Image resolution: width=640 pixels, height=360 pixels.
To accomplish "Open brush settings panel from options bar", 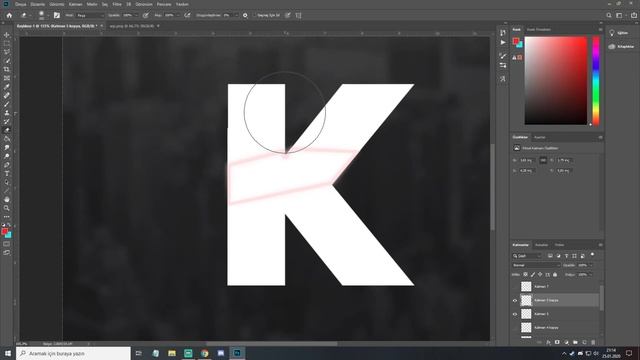I will [57, 15].
